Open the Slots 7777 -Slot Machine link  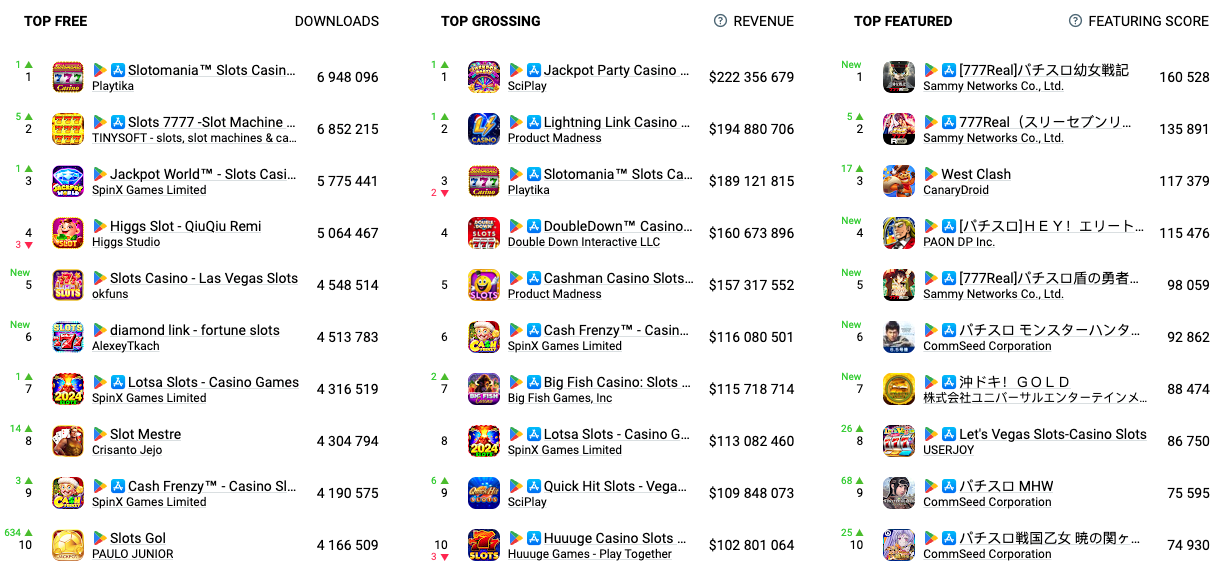click(x=211, y=122)
